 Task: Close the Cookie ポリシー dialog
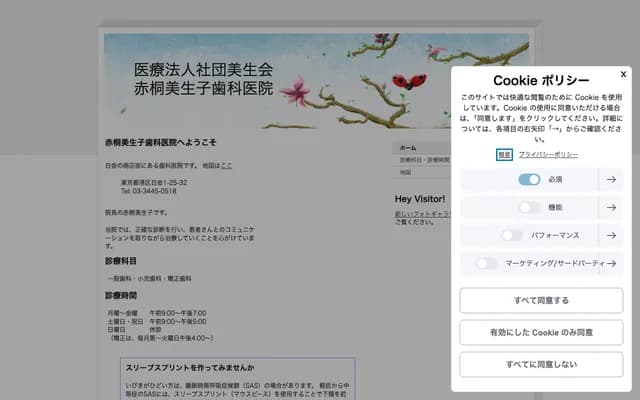(623, 74)
